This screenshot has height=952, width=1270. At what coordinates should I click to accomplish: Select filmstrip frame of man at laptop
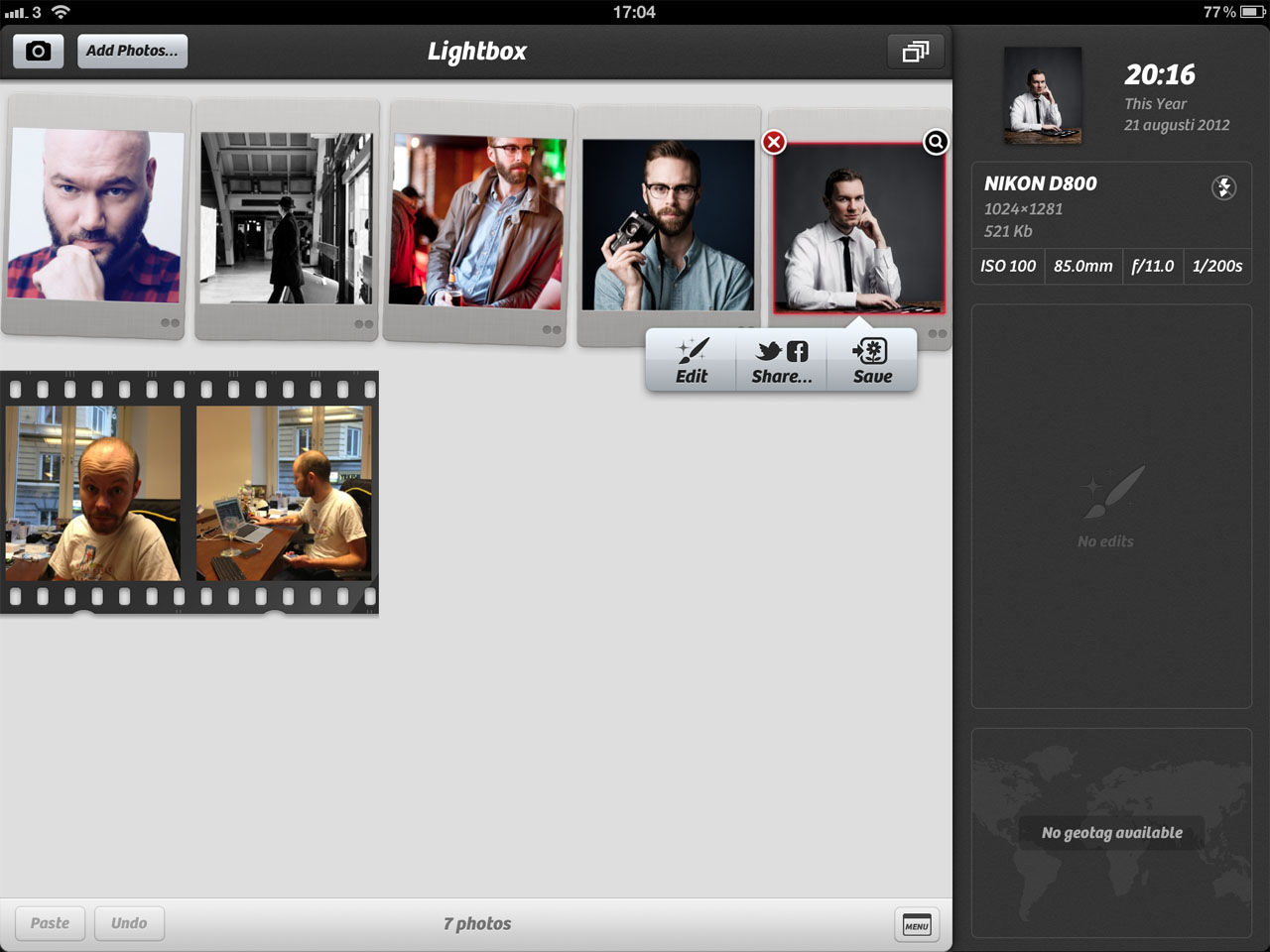tap(284, 493)
